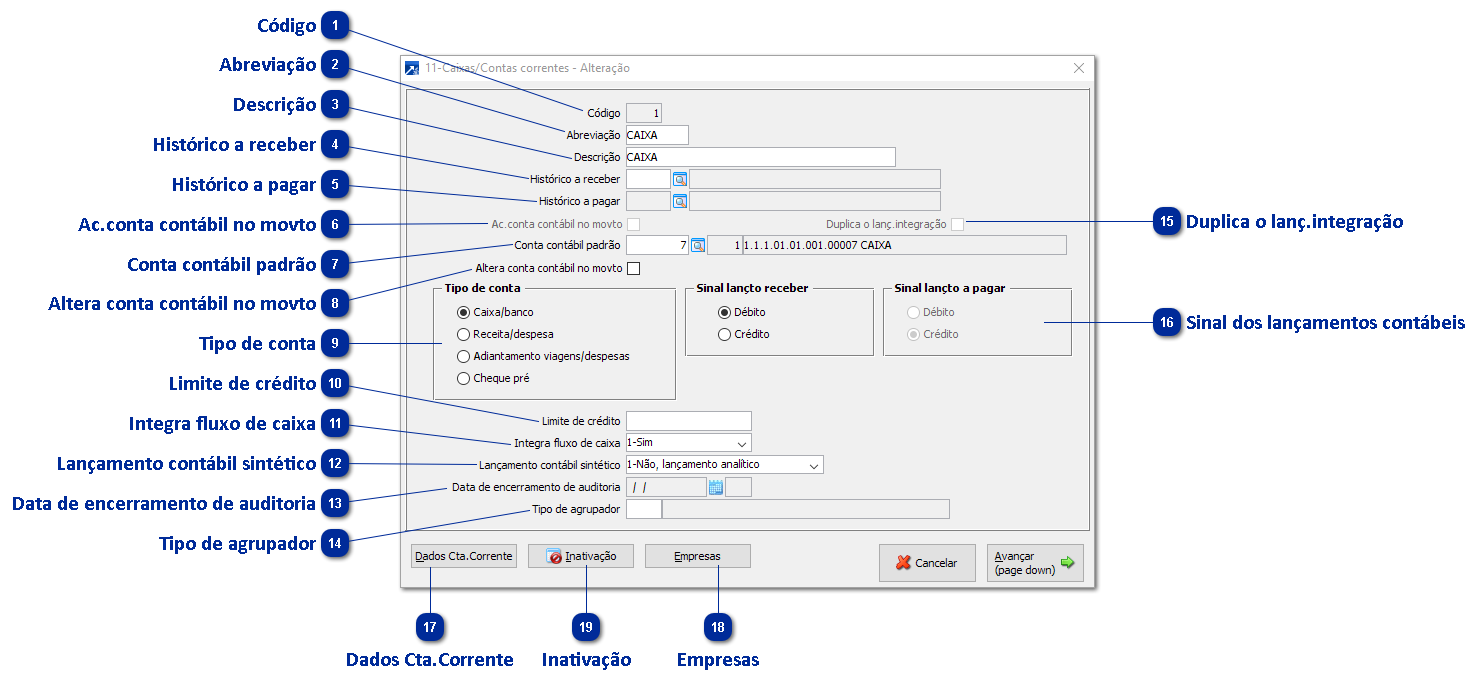
Task: Select Receita/despesa account type
Action: click(x=463, y=334)
